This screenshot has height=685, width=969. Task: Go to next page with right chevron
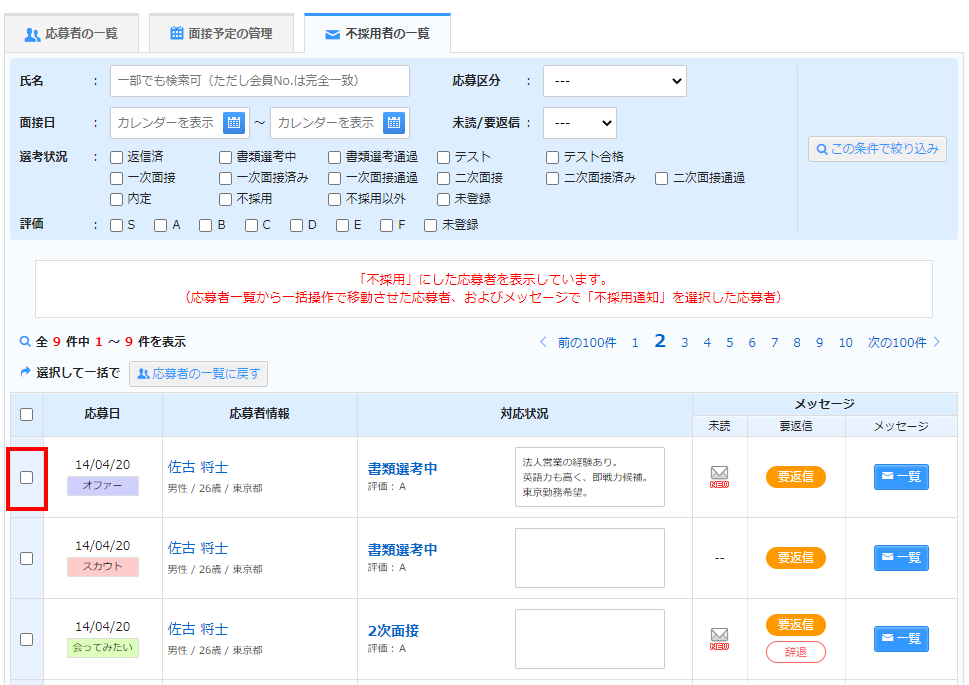click(x=937, y=342)
